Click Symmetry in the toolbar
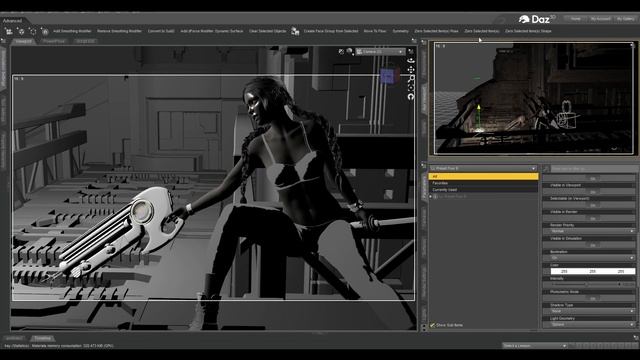This screenshot has width=640, height=360. click(x=400, y=31)
